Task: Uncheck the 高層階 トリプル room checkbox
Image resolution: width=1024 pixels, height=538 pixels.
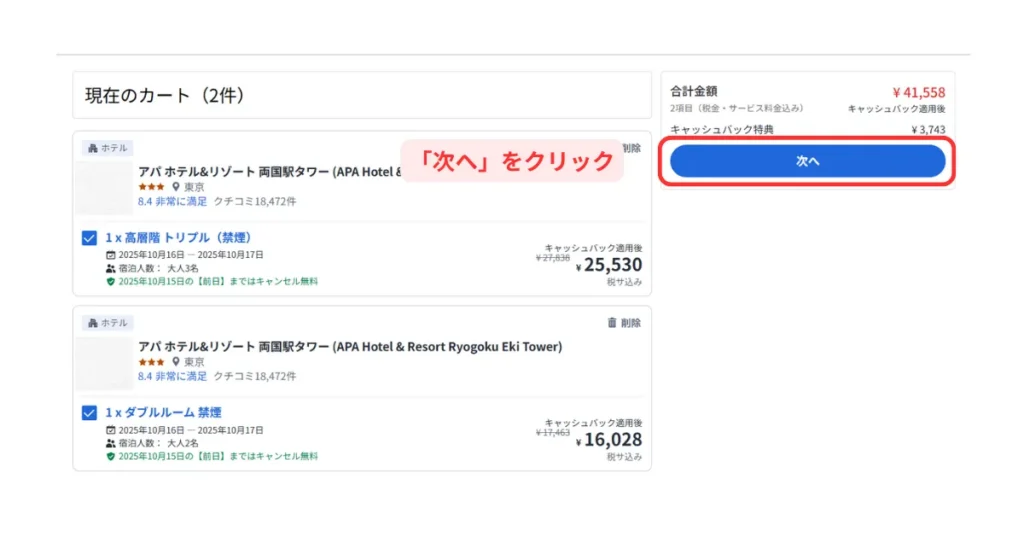Action: [x=89, y=238]
